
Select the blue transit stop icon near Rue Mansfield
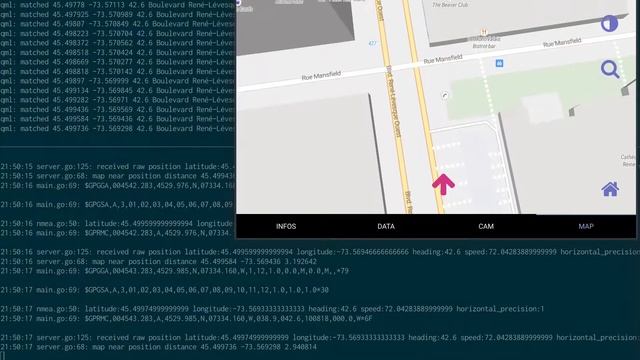coord(499,63)
